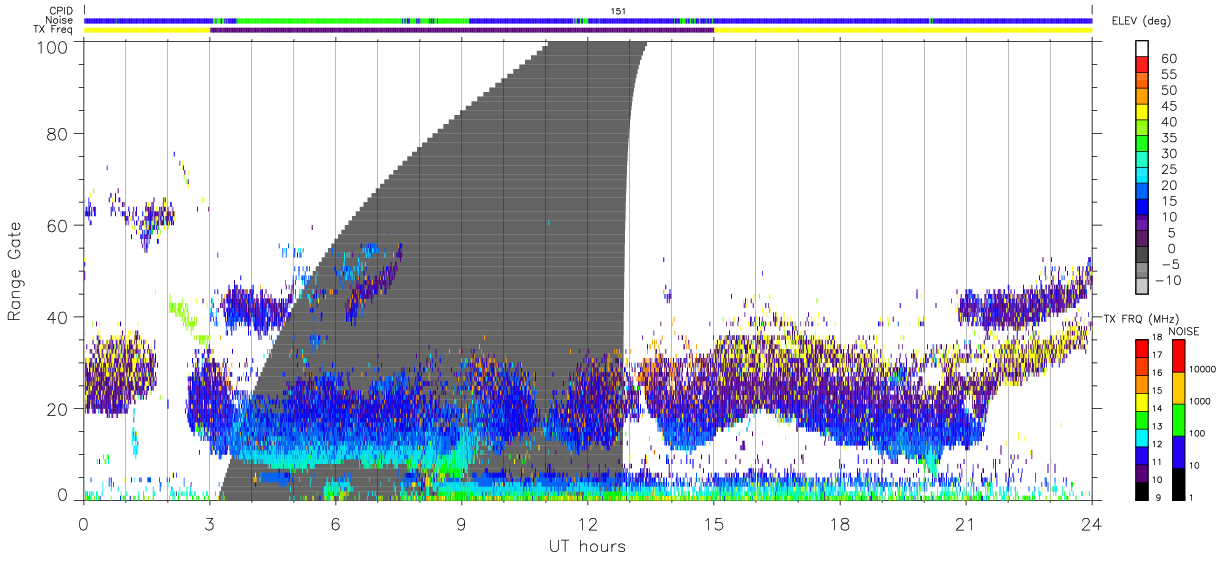Click the '80' tick label on Range Gate axis
Screen dimensions: 1228x567
point(58,134)
